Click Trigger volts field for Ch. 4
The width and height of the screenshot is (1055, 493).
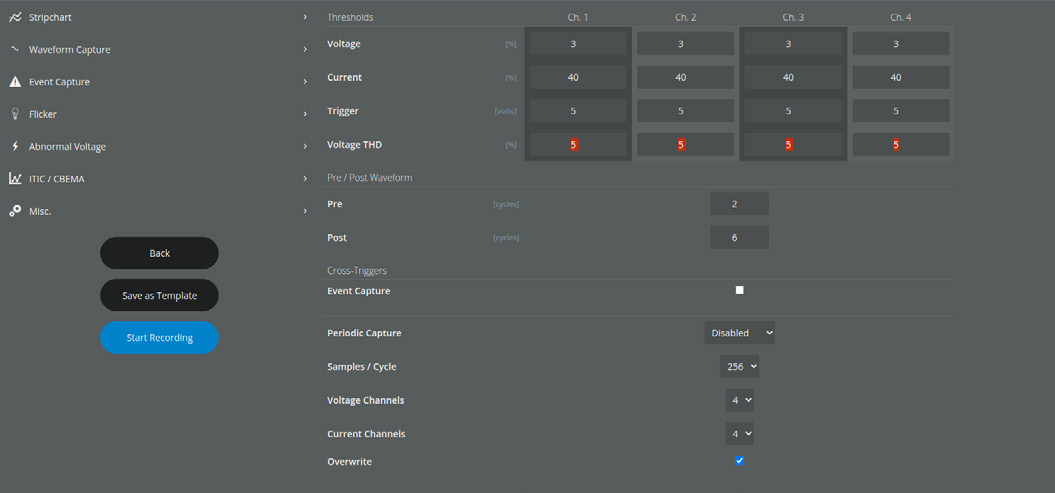pyautogui.click(x=901, y=111)
